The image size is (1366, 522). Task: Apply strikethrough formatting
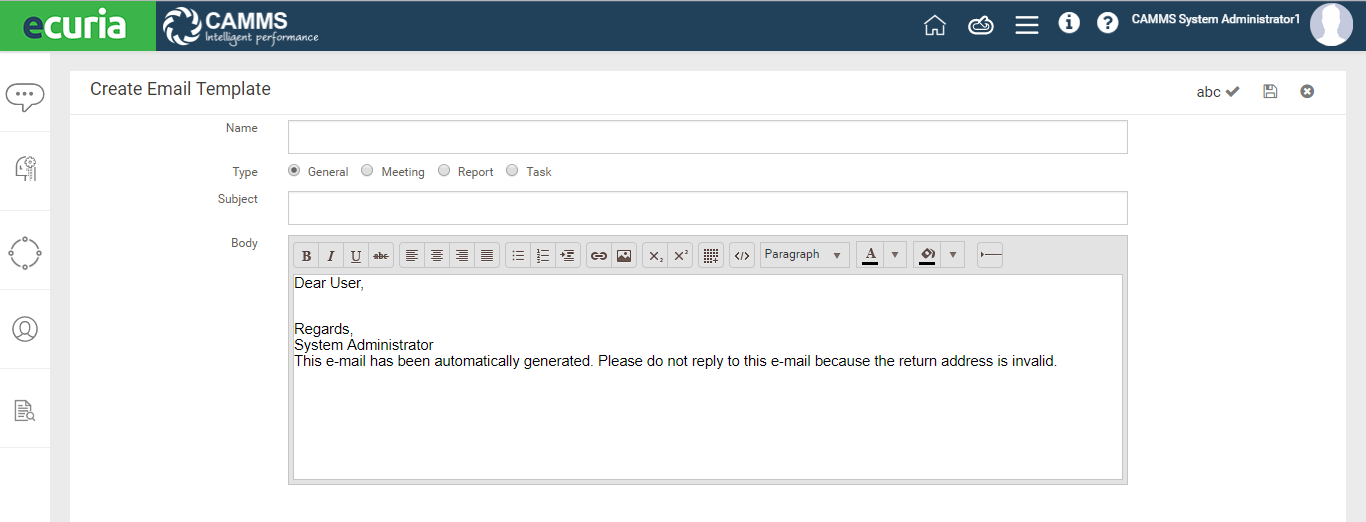[381, 256]
